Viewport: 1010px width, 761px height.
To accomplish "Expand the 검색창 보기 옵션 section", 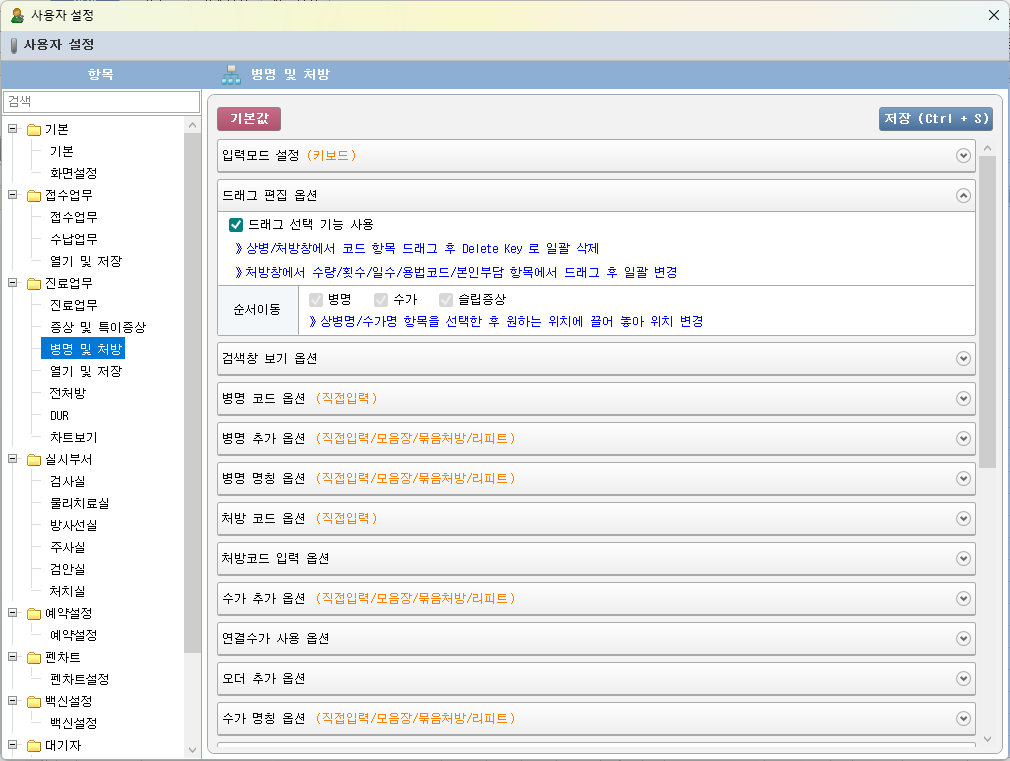I will (x=963, y=358).
